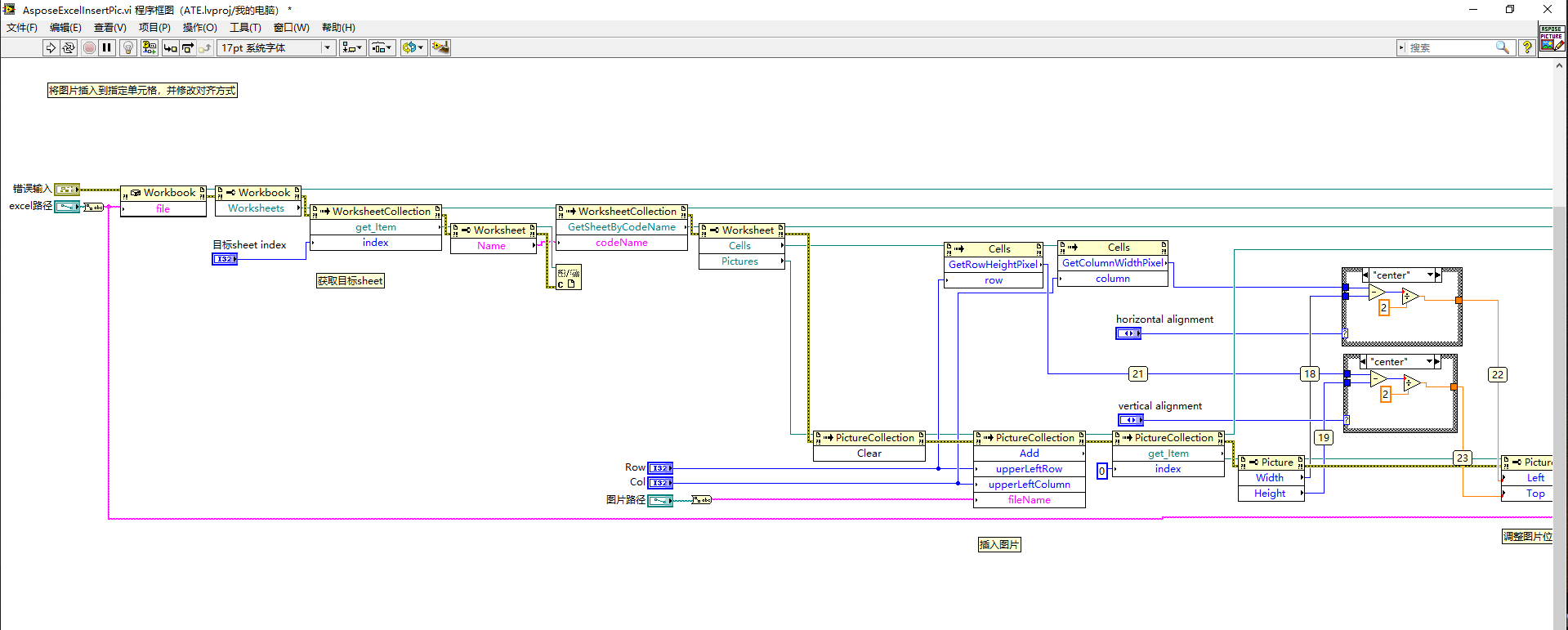Select Path To String node after 图片路径
1568x630 pixels.
pos(702,499)
